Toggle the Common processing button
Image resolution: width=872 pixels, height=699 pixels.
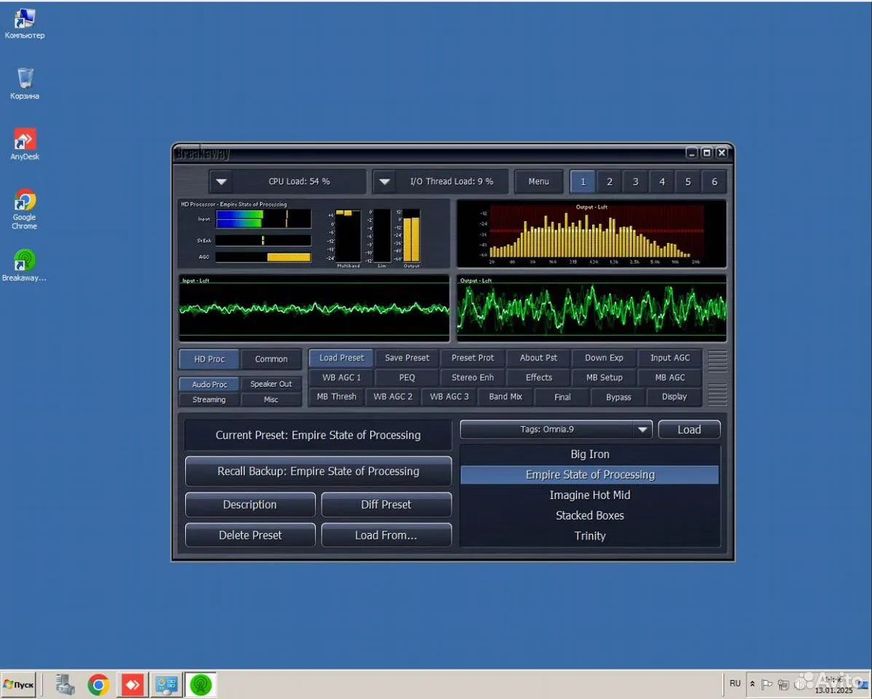(271, 359)
